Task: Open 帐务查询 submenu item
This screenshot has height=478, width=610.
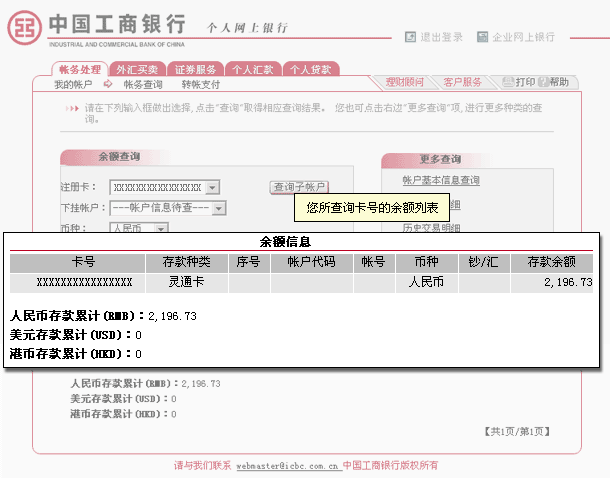Action: [x=143, y=84]
